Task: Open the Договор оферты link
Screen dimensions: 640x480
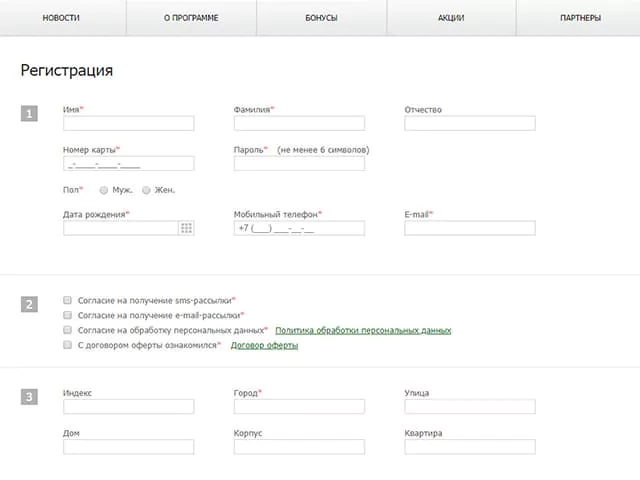Action: click(264, 345)
